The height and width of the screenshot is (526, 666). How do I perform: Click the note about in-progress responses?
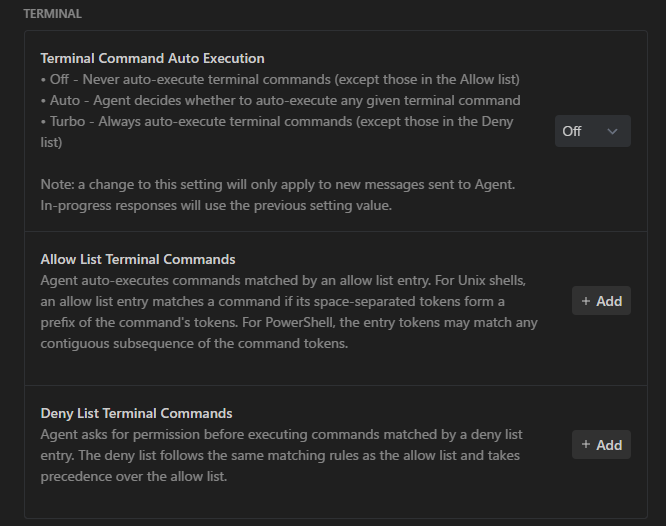tap(215, 206)
